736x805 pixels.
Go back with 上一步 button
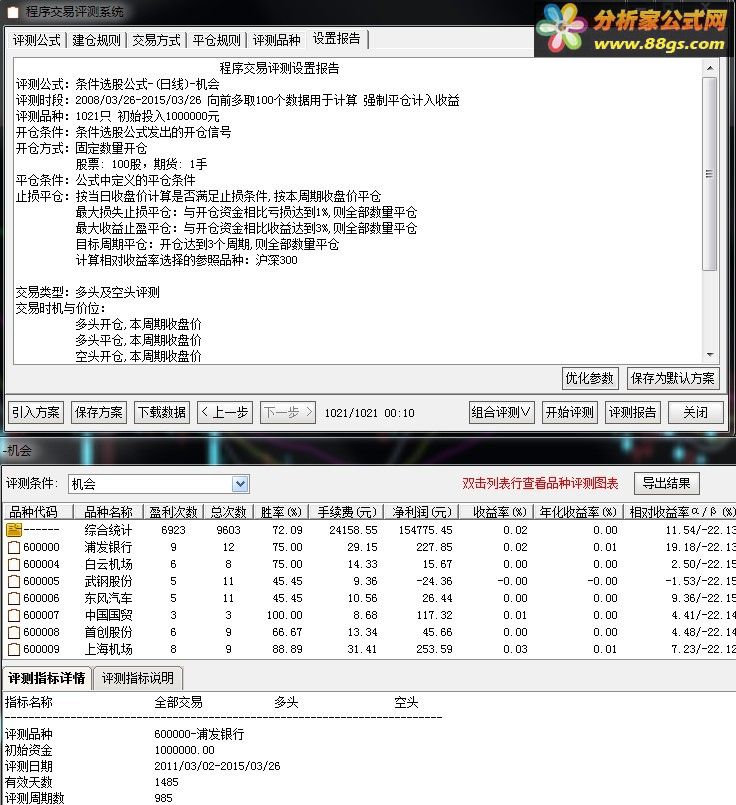tap(225, 412)
